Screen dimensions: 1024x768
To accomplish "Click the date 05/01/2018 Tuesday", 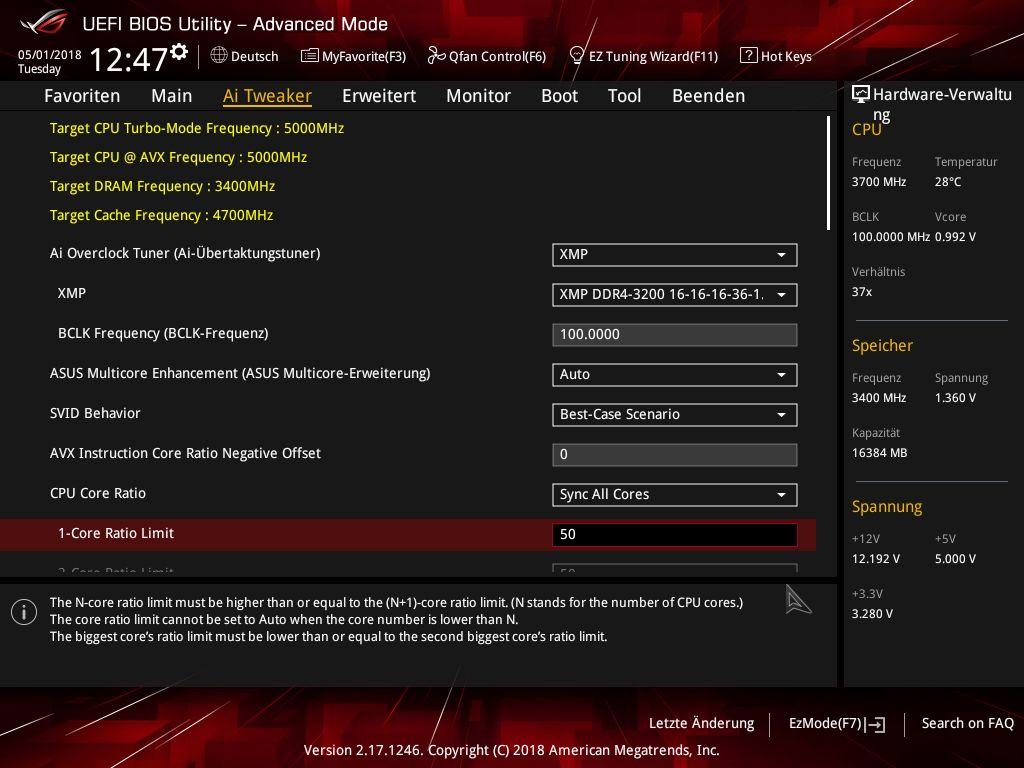I will [x=50, y=61].
